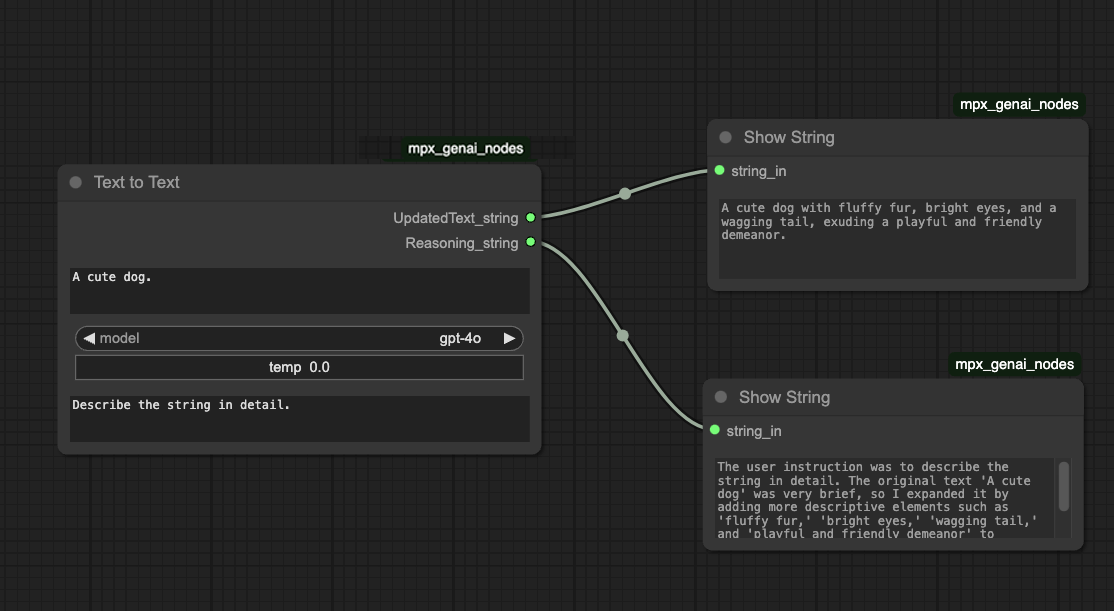Collapse the upper Show String node using its dot

(x=725, y=138)
